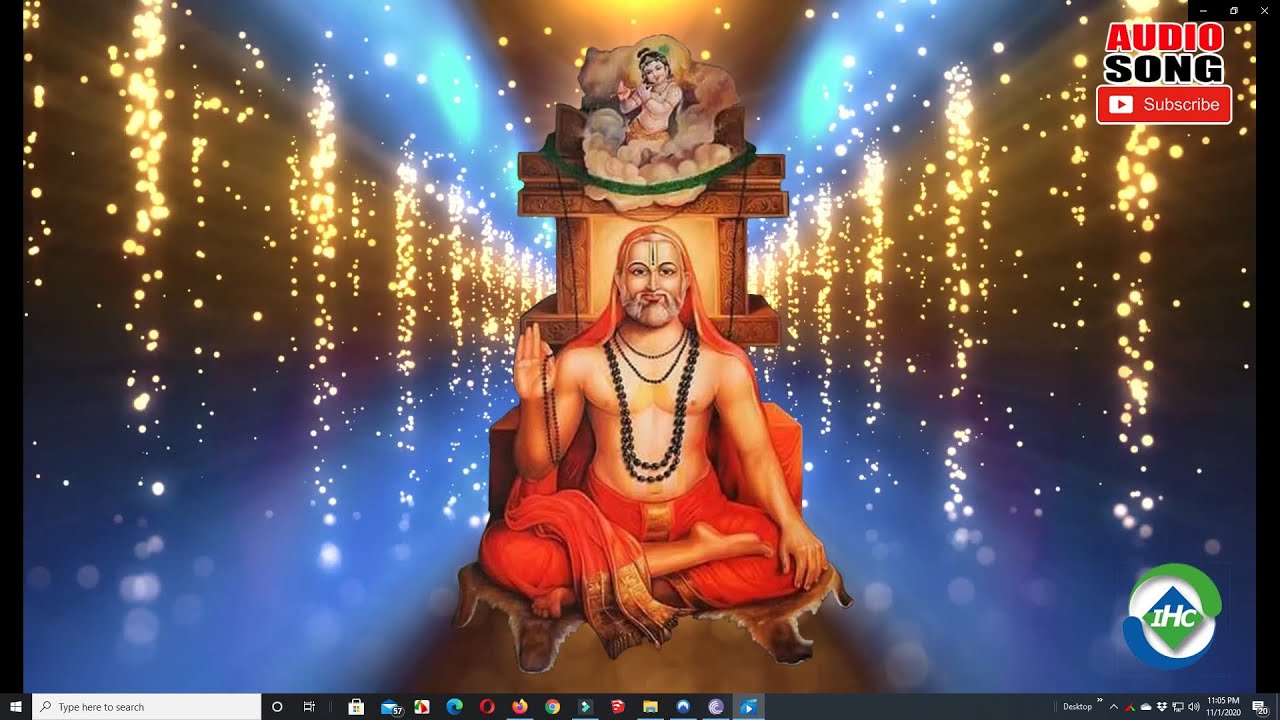
Task: Restore down the window
Action: pyautogui.click(x=1234, y=10)
